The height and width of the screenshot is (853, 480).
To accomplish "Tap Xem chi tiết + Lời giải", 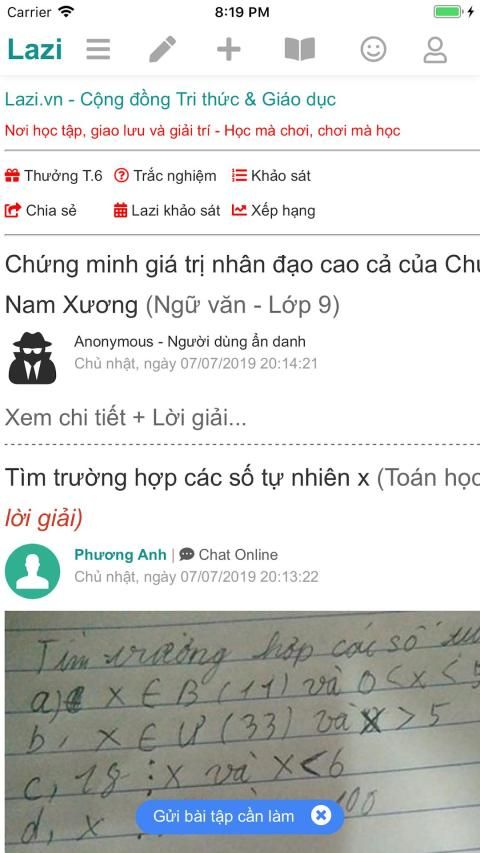I will click(126, 418).
